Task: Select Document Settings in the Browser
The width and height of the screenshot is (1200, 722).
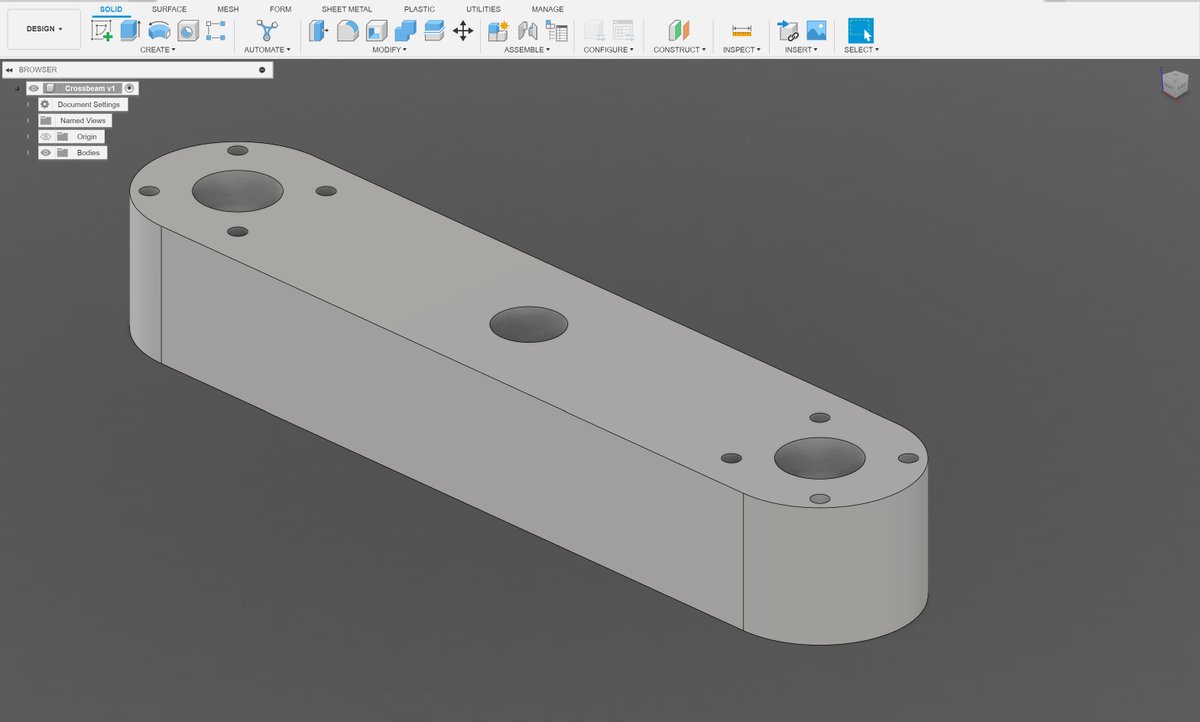Action: pyautogui.click(x=90, y=104)
